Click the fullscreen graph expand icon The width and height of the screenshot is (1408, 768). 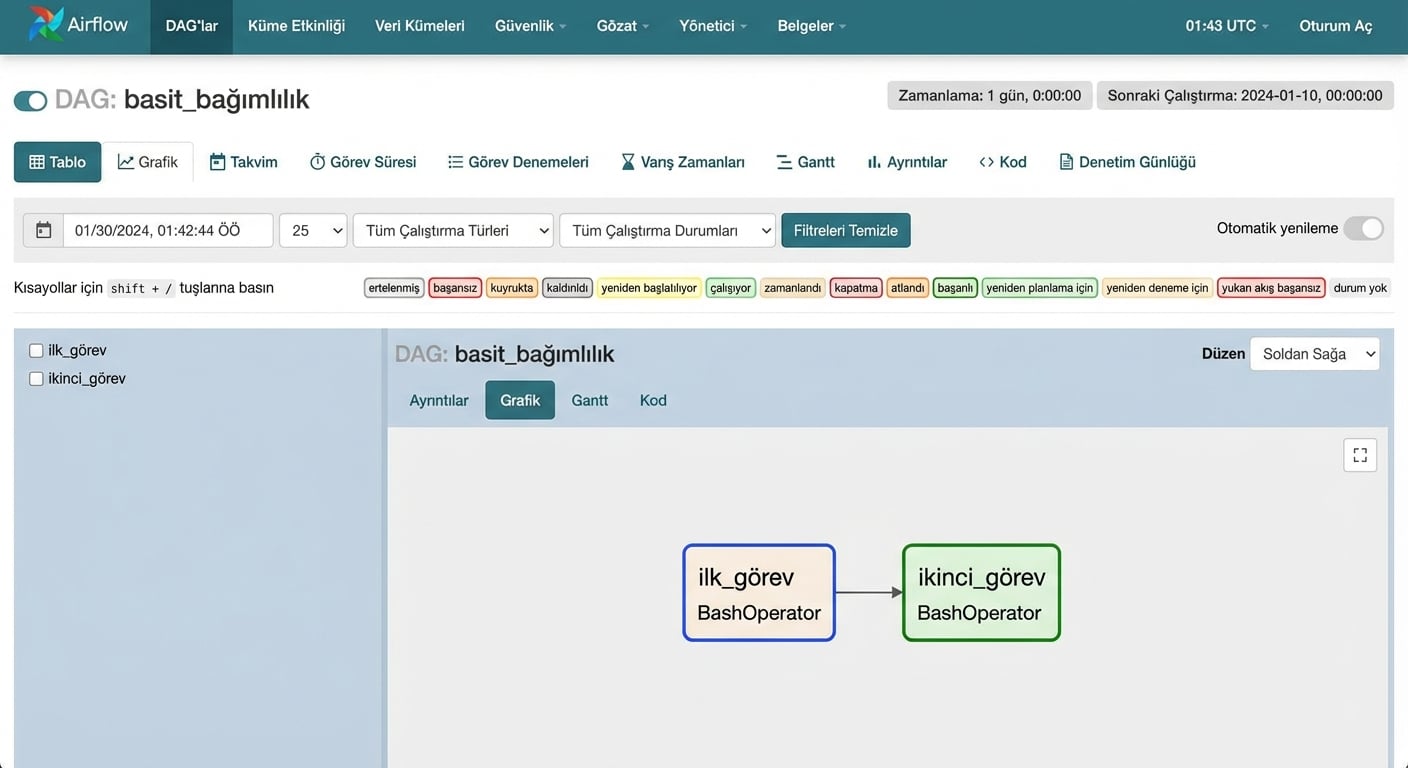(1360, 455)
